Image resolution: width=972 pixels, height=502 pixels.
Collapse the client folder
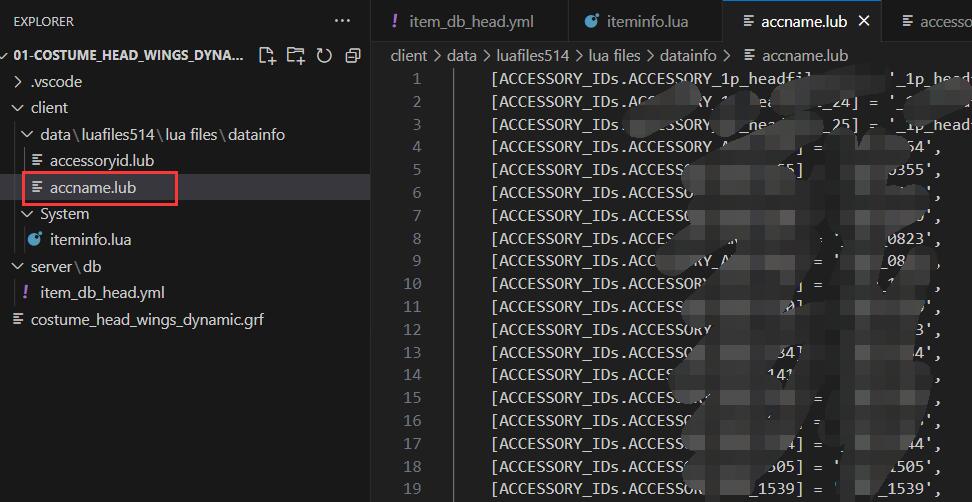coord(17,108)
